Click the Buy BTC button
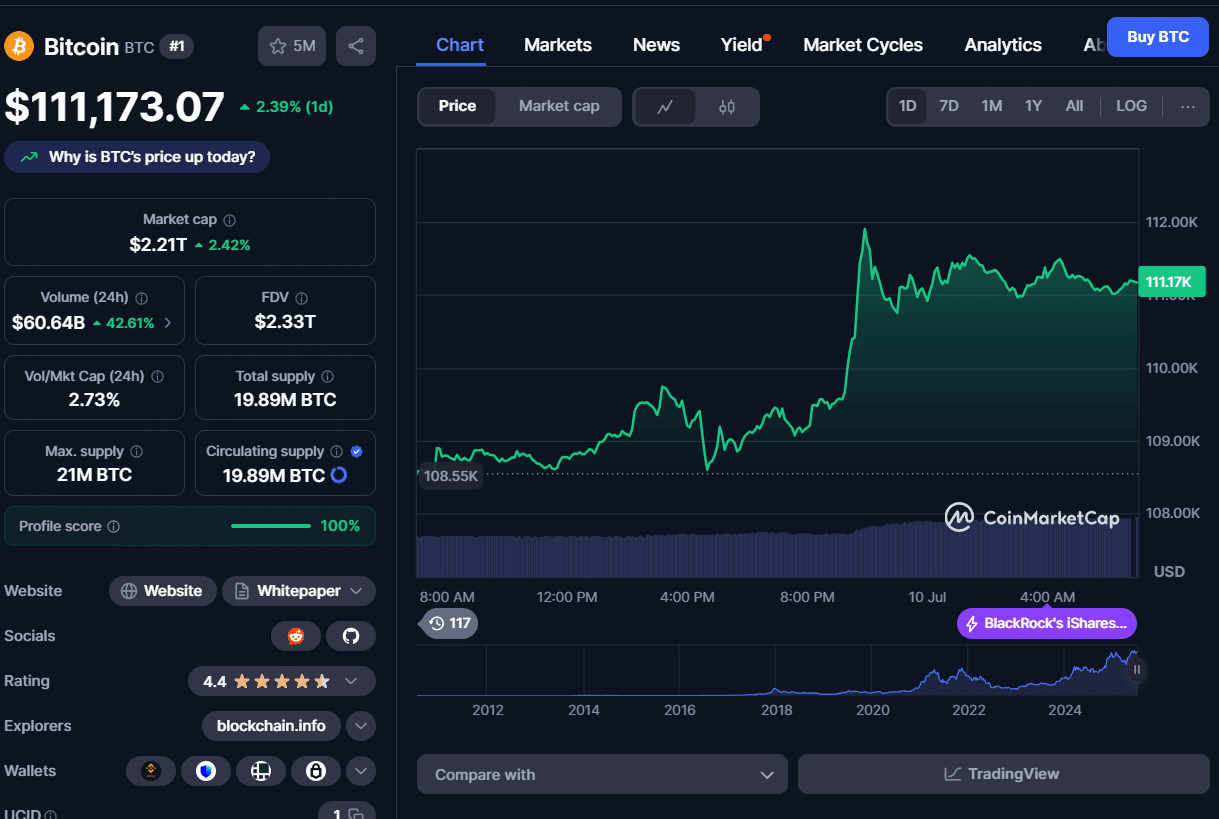This screenshot has height=819, width=1219. (x=1158, y=37)
